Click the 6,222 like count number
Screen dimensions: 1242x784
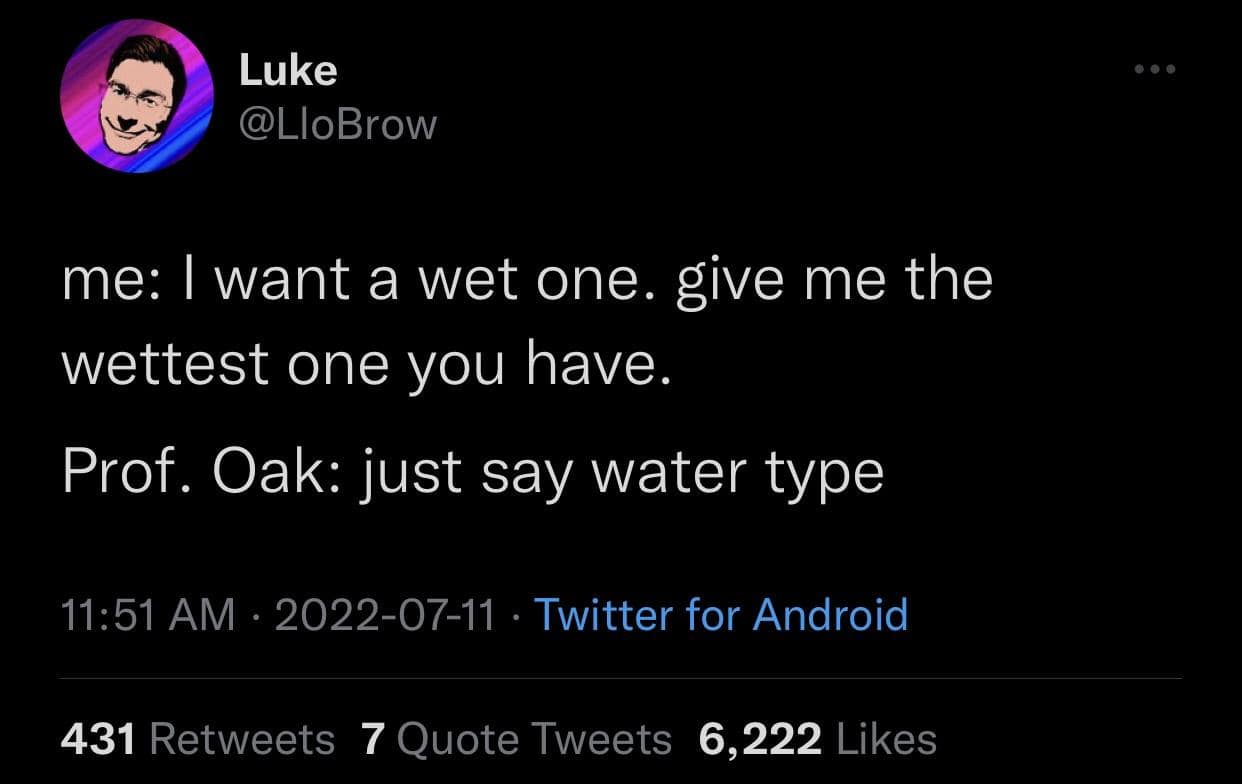760,739
